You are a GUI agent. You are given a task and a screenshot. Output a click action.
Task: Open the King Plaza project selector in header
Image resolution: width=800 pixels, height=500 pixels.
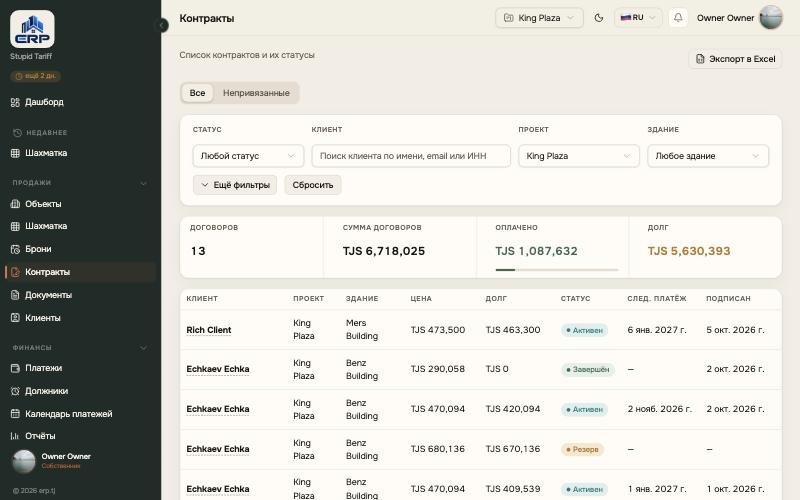tap(539, 18)
